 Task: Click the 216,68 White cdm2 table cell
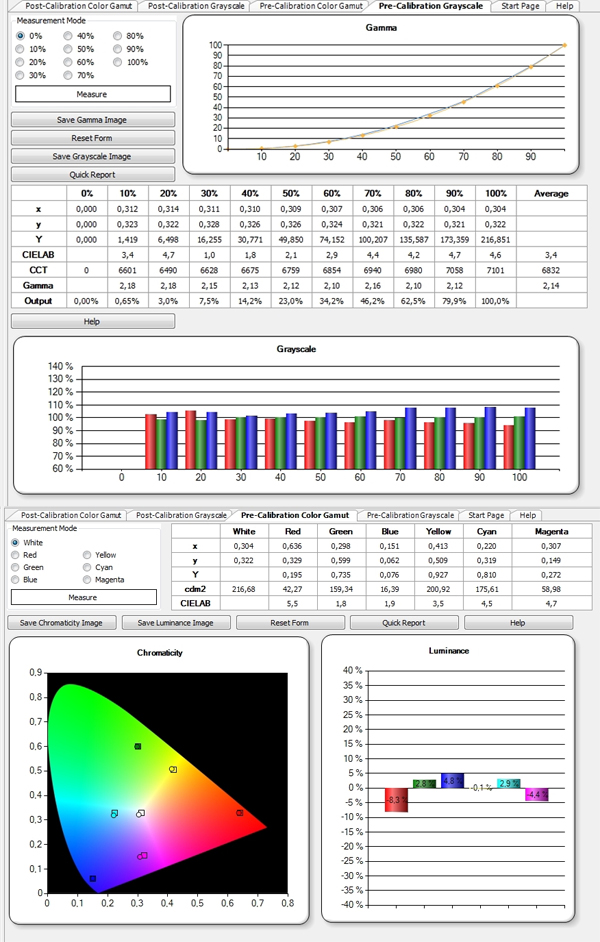coord(243,589)
